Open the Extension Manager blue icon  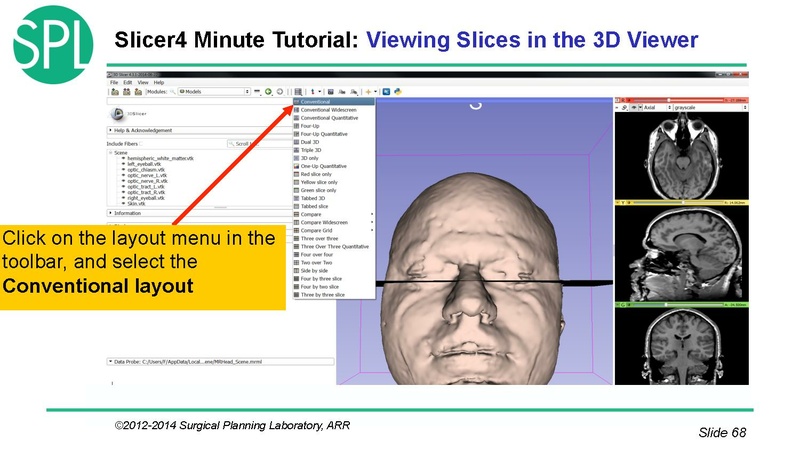tap(386, 92)
